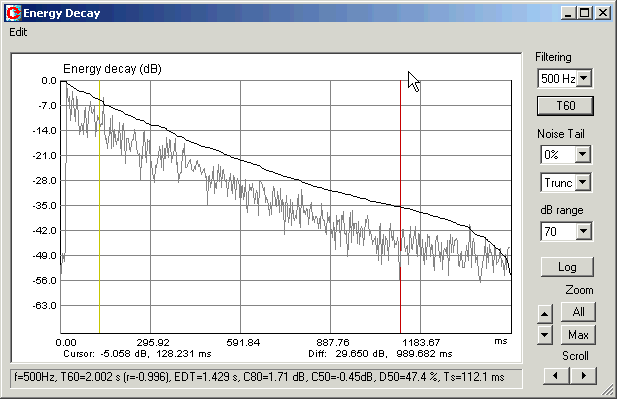The width and height of the screenshot is (617, 399).
Task: Open the dB range 70 dropdown
Action: pos(583,231)
